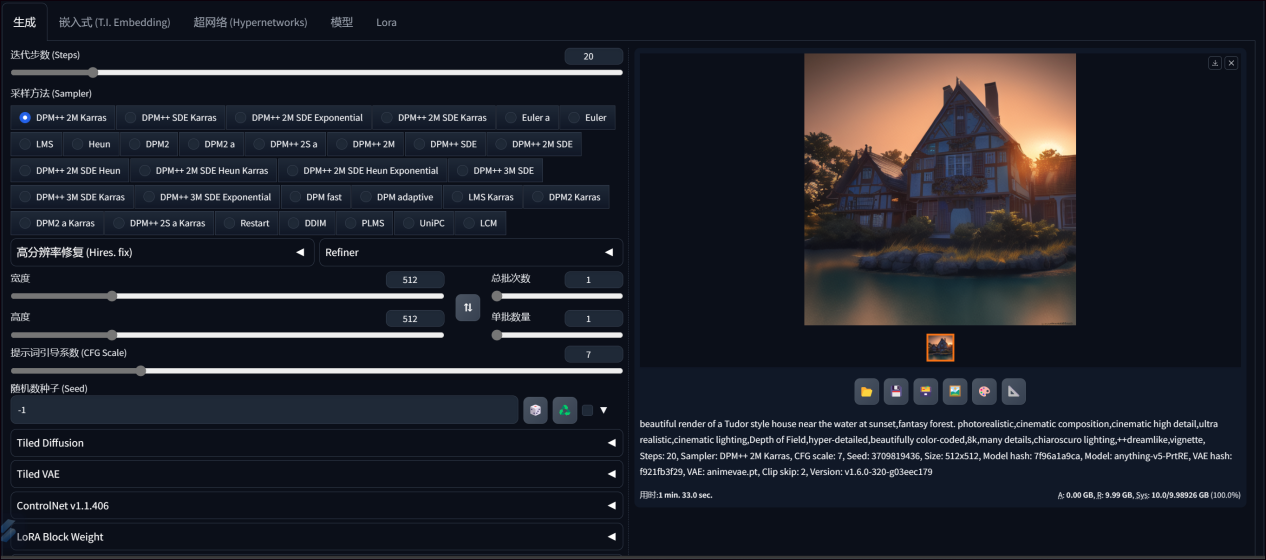Click the CFG Scale slider track
The height and width of the screenshot is (560, 1266).
pos(316,371)
